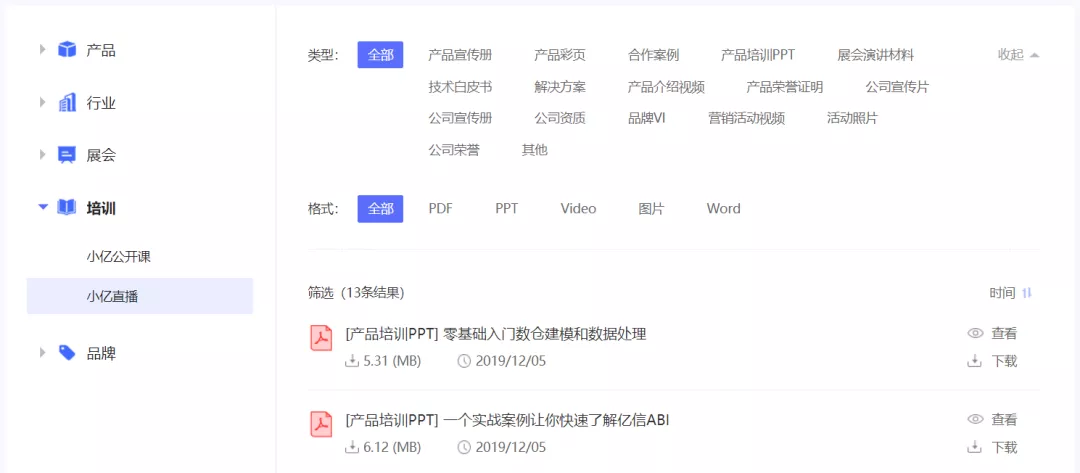Screen dimensions: 1080x473
Task: Click the 品牌 tag icon
Action: (x=67, y=353)
